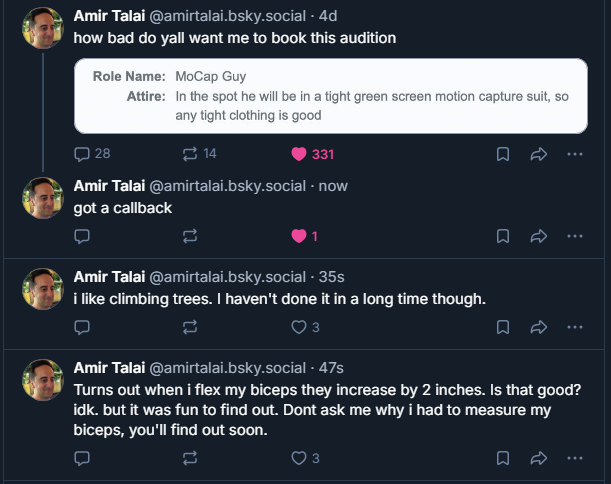Open more options on "got a callback" post
The height and width of the screenshot is (484, 611).
(x=574, y=236)
